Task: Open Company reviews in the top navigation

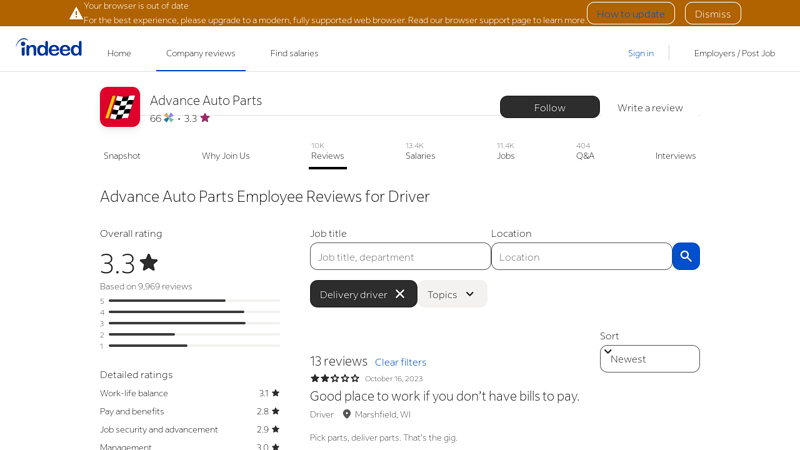Action: 201,53
